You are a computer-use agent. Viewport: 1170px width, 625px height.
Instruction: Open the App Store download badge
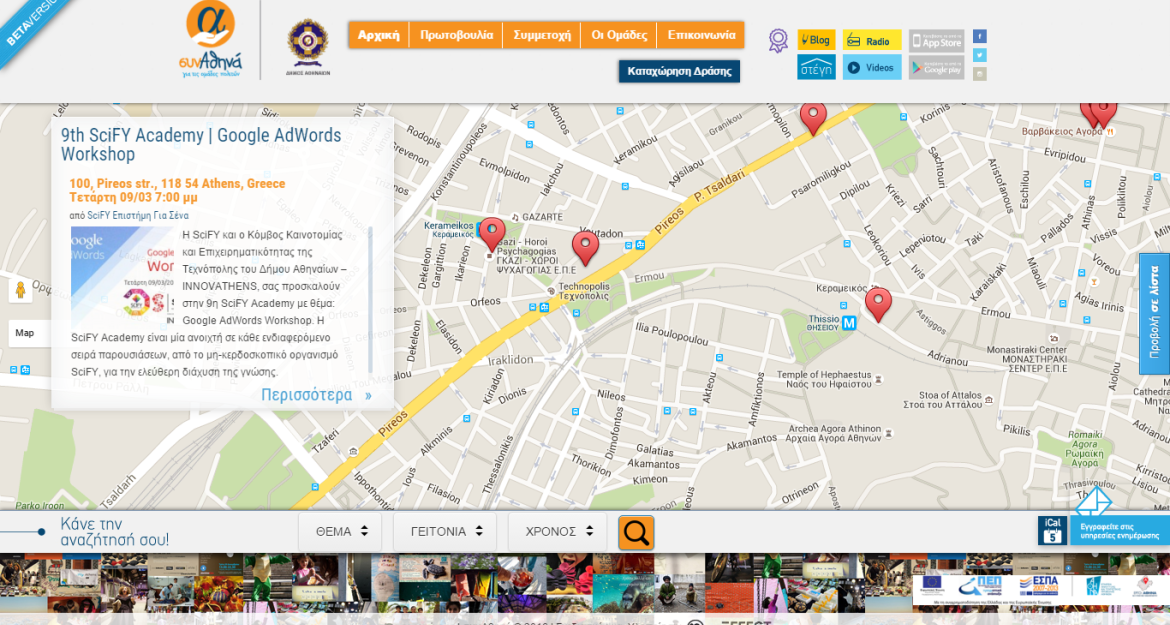click(936, 40)
